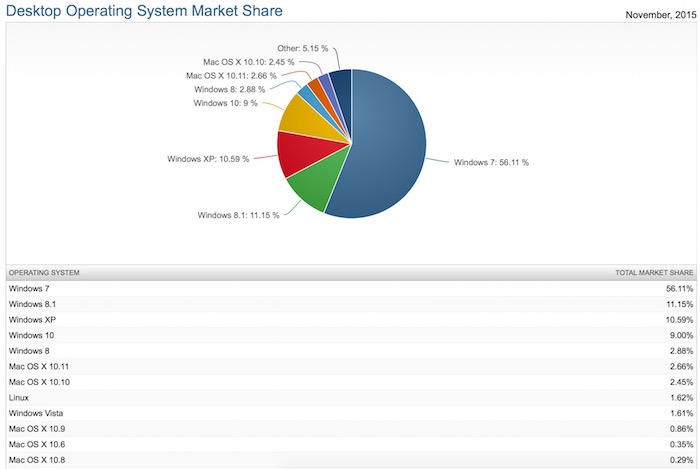700x469 pixels.
Task: Click the Desktop Operating System Market Share title
Action: [143, 11]
